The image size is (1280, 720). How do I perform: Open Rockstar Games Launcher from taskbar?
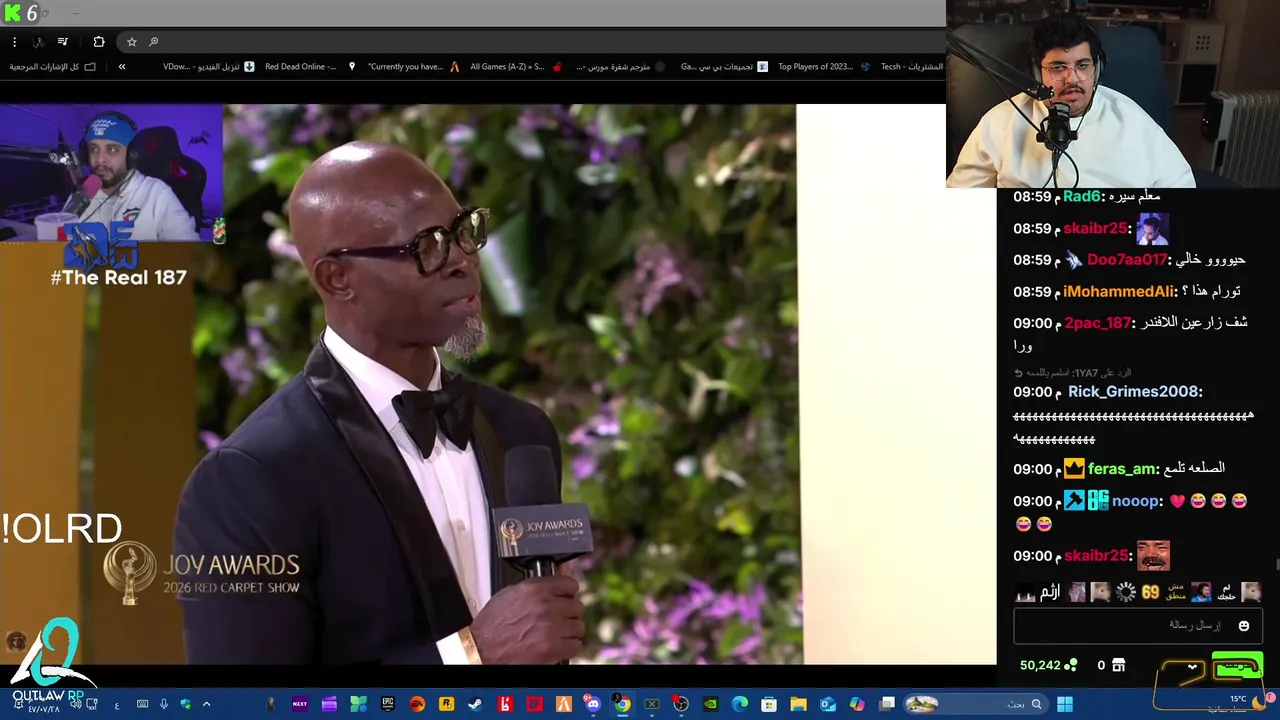tap(446, 704)
